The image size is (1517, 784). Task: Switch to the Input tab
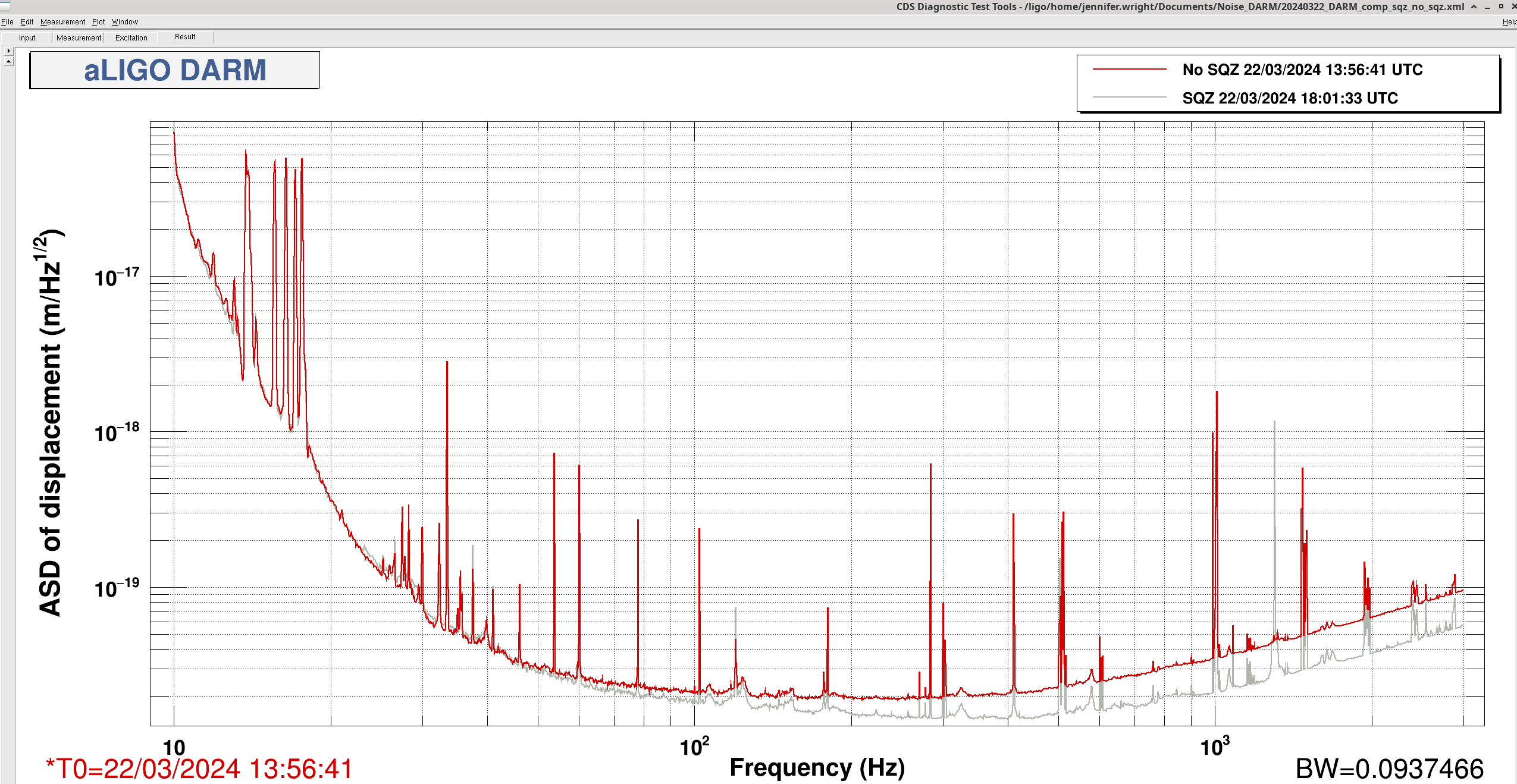[27, 37]
